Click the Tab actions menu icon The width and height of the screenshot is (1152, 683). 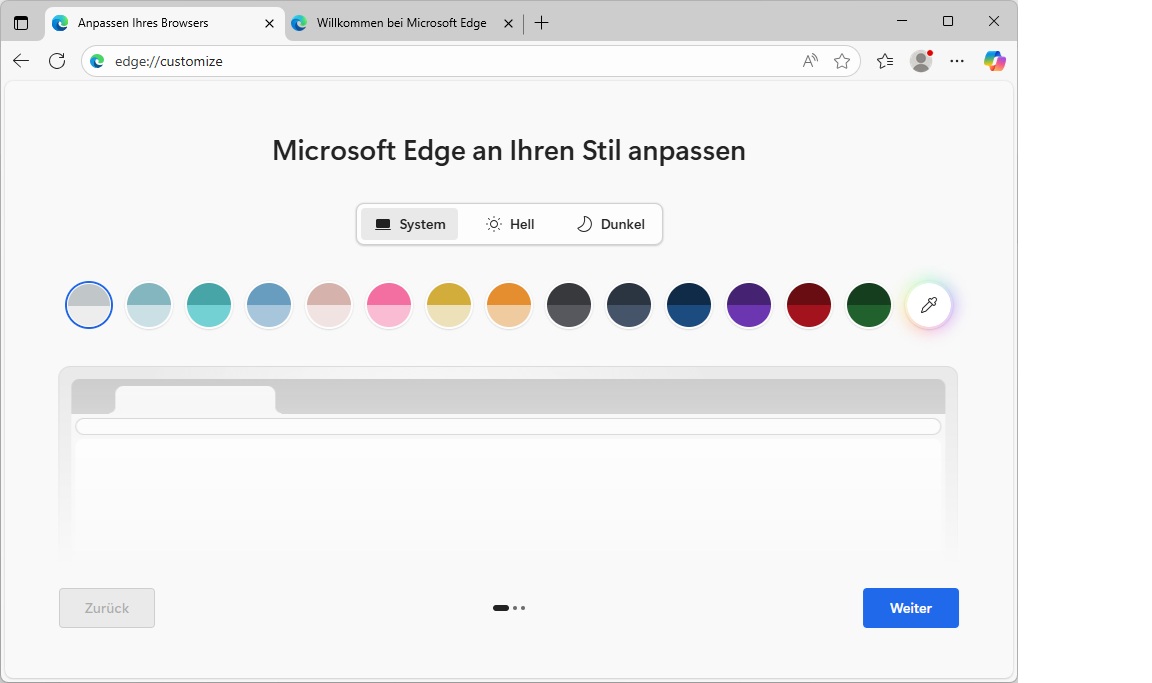[x=21, y=23]
